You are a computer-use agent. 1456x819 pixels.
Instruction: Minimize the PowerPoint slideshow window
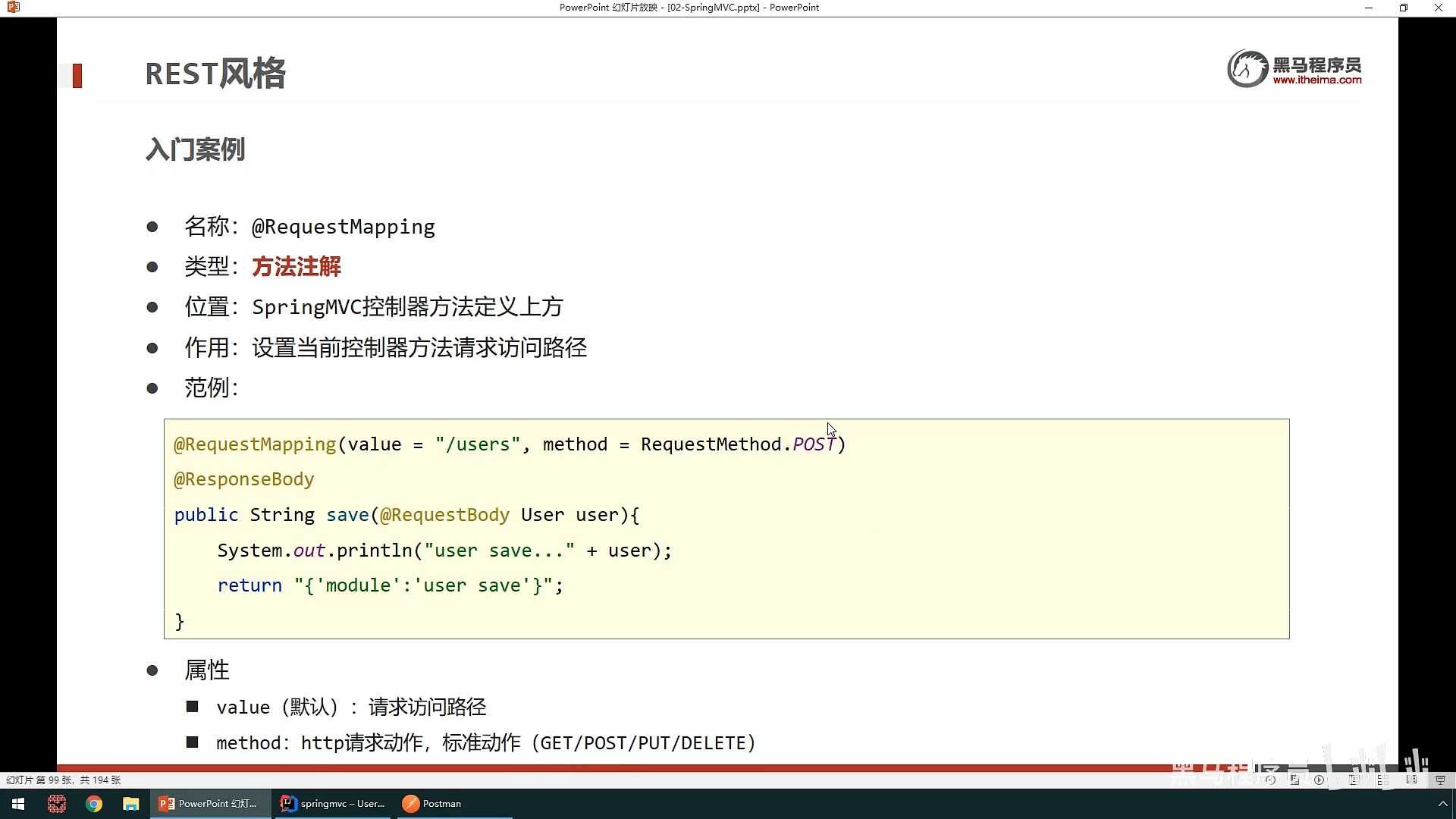pos(1369,8)
